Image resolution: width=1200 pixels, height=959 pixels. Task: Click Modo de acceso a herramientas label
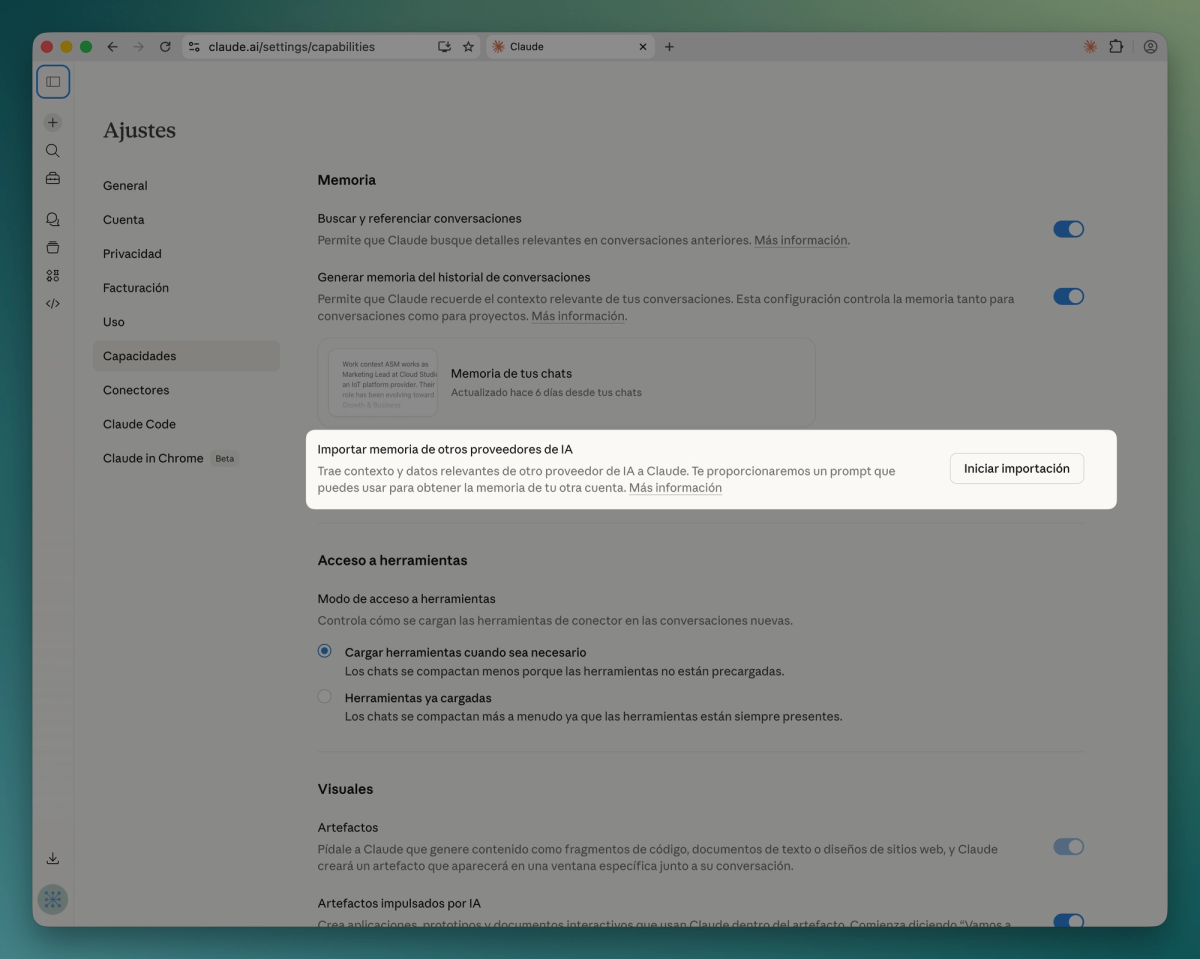point(407,599)
